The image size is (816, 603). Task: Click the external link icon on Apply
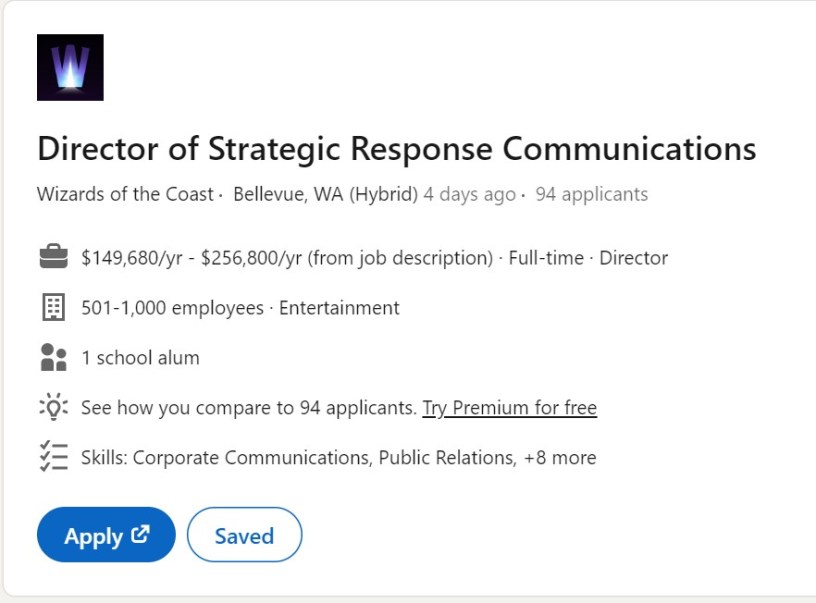[x=140, y=535]
